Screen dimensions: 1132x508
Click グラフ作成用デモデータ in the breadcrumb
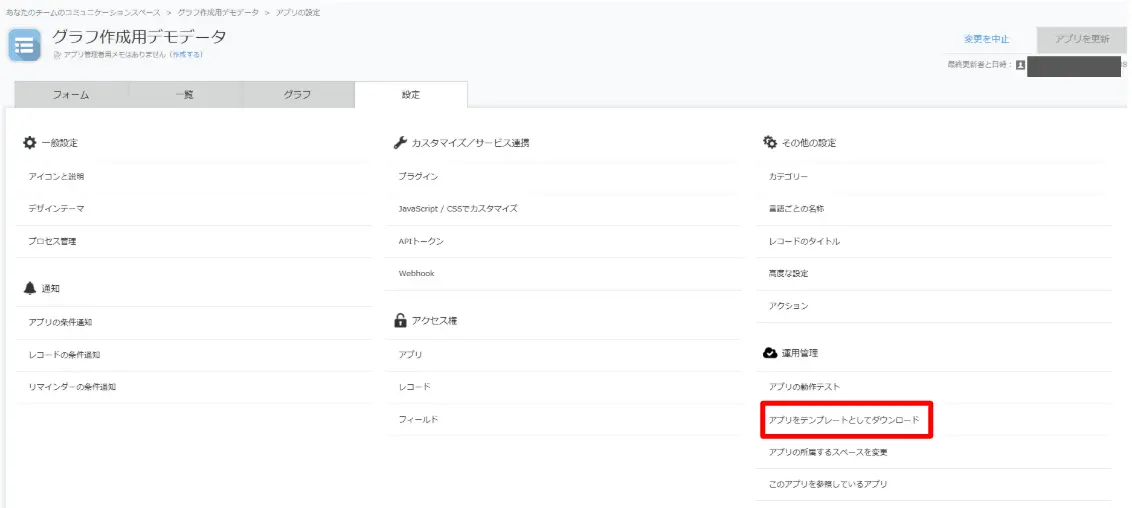[218, 12]
